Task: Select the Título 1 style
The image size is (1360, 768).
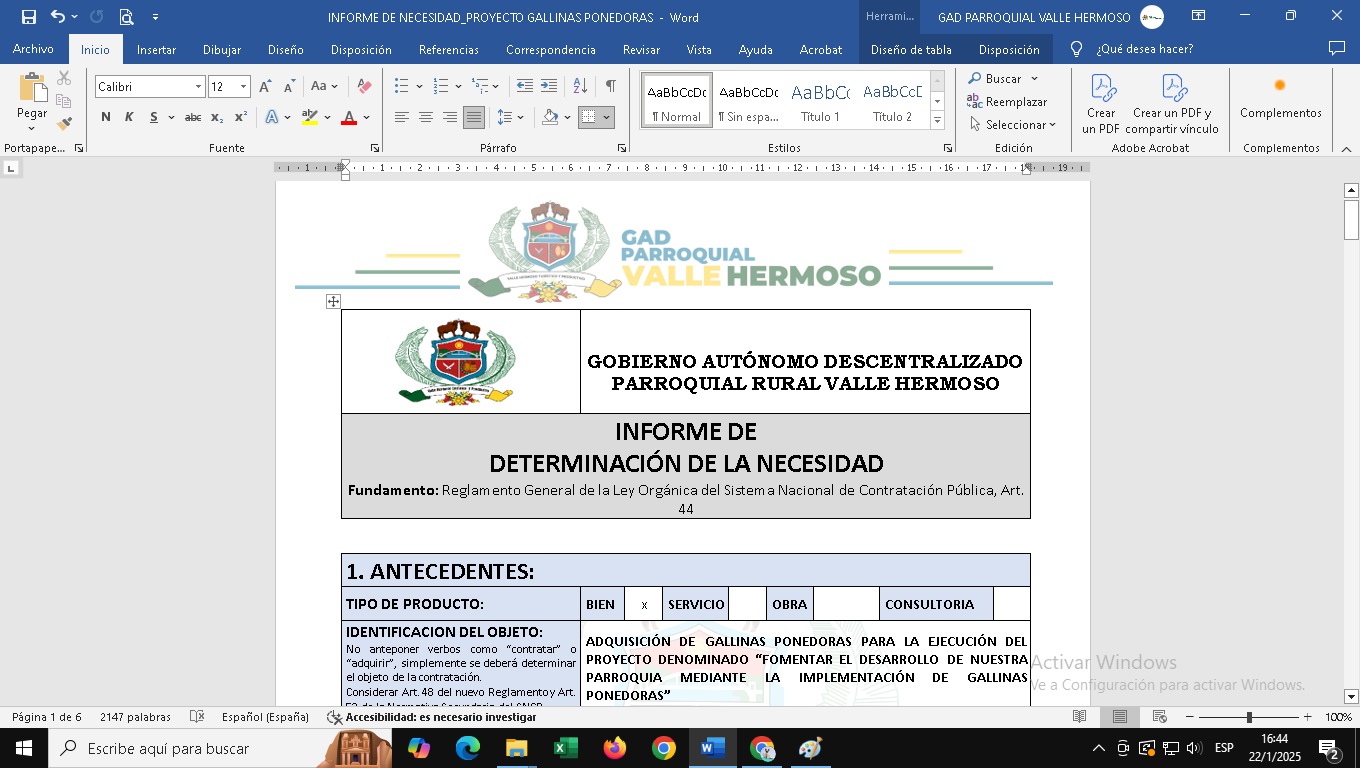Action: [x=820, y=100]
